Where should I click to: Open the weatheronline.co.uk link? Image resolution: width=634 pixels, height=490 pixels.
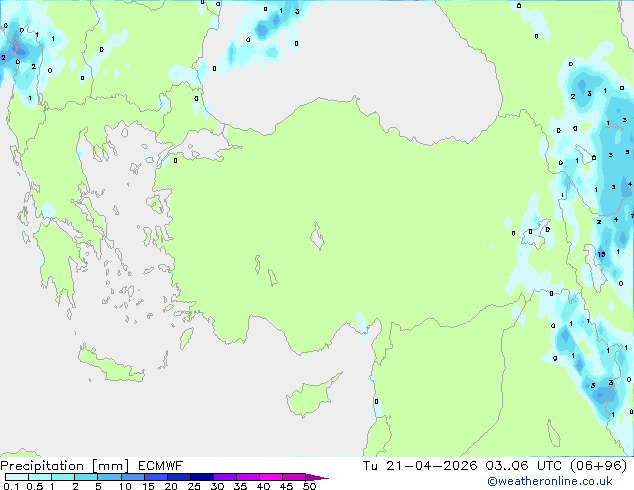tap(550, 481)
